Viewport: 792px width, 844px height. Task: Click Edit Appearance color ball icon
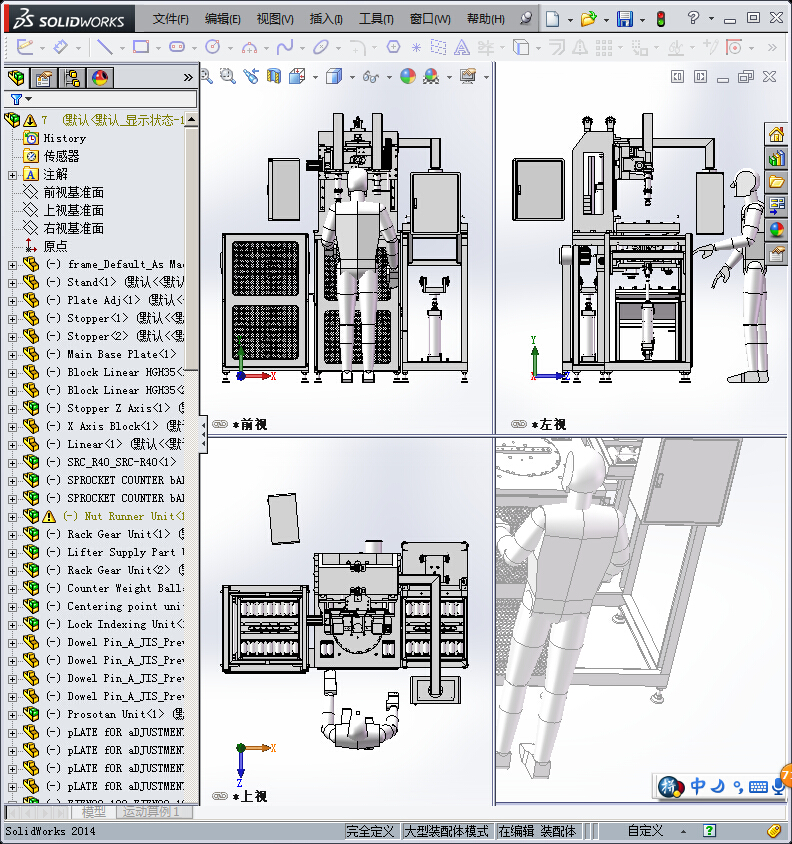[x=408, y=76]
